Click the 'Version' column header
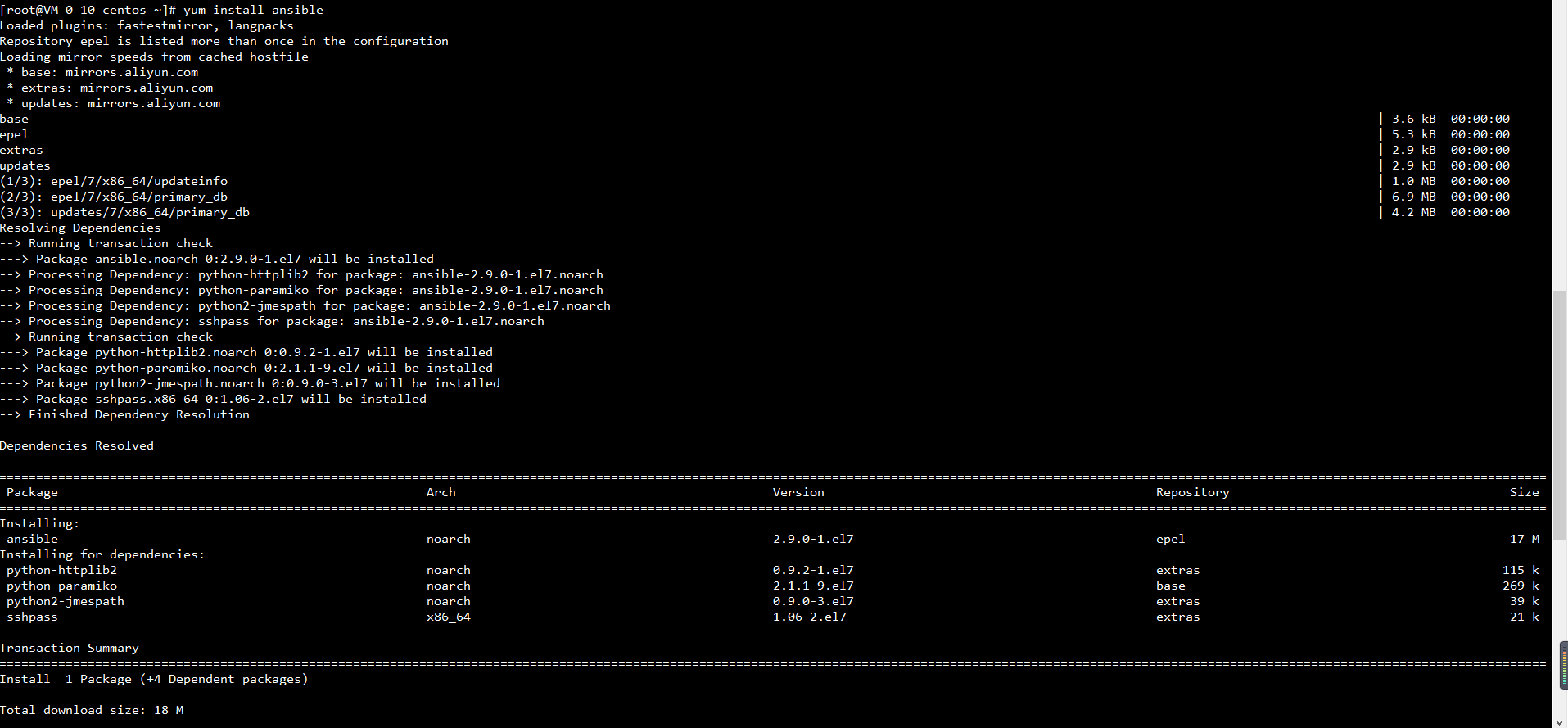Screen dimensions: 1568x728 point(798,492)
